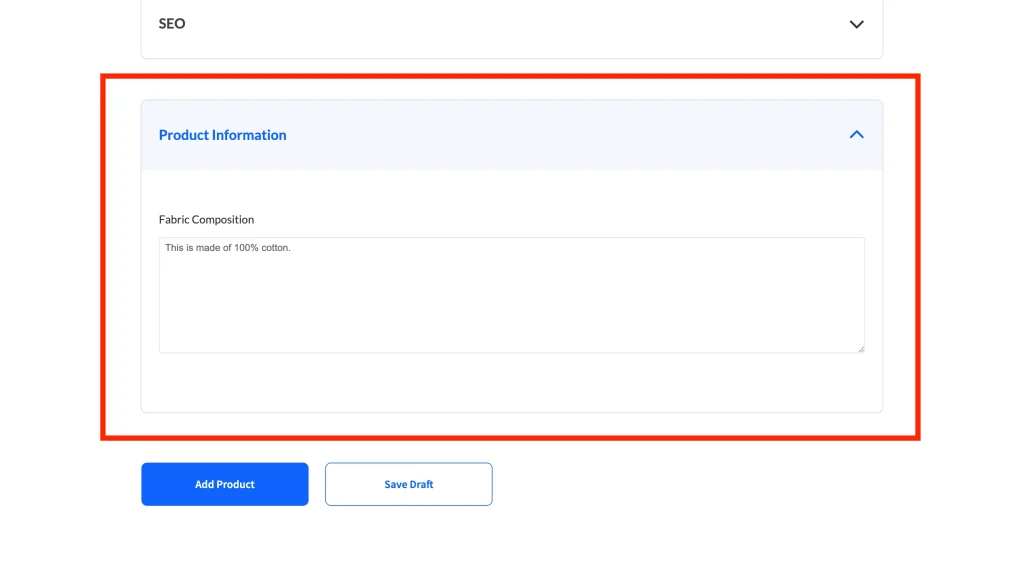Screen dimensions: 1024x581
Task: Open the SEO section heading
Action: click(172, 24)
